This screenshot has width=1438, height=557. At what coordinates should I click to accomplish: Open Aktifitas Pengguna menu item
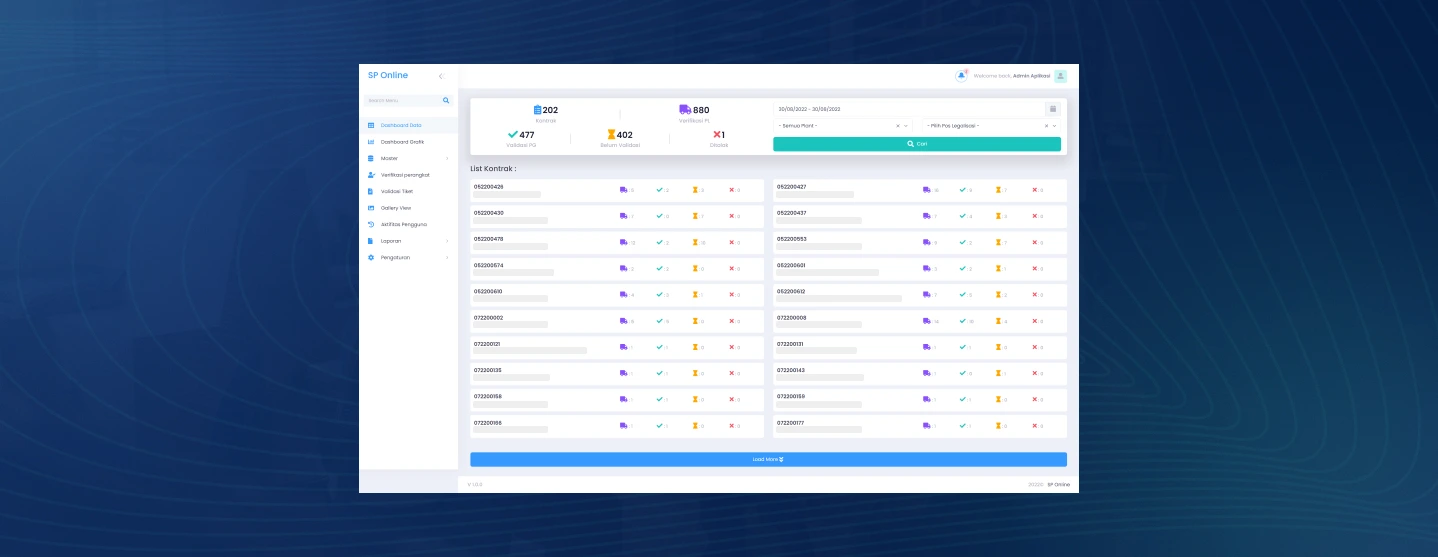408,224
